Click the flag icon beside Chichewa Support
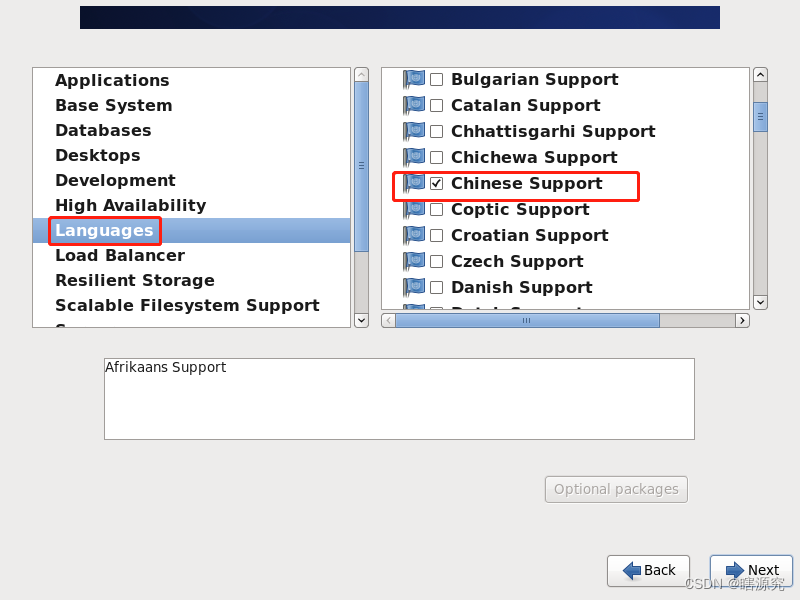Screen dimensions: 800x600 click(x=413, y=157)
